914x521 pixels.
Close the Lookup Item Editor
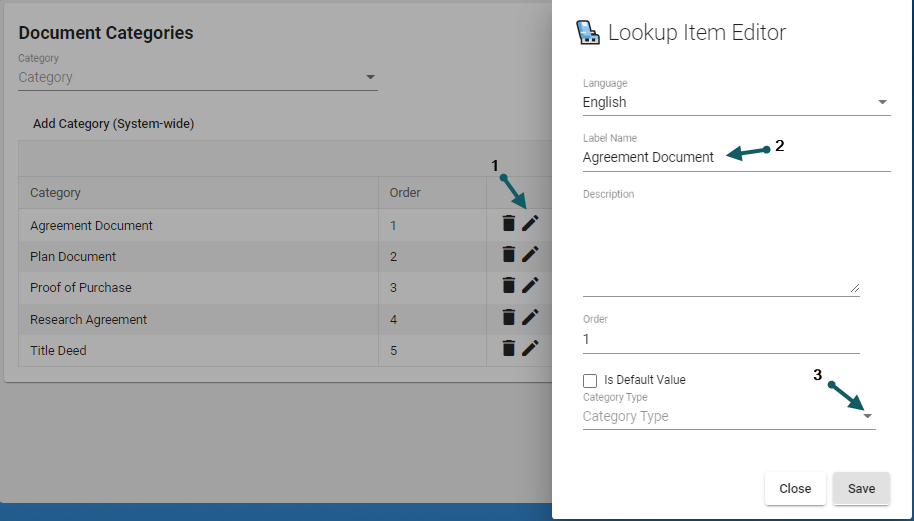(x=795, y=489)
